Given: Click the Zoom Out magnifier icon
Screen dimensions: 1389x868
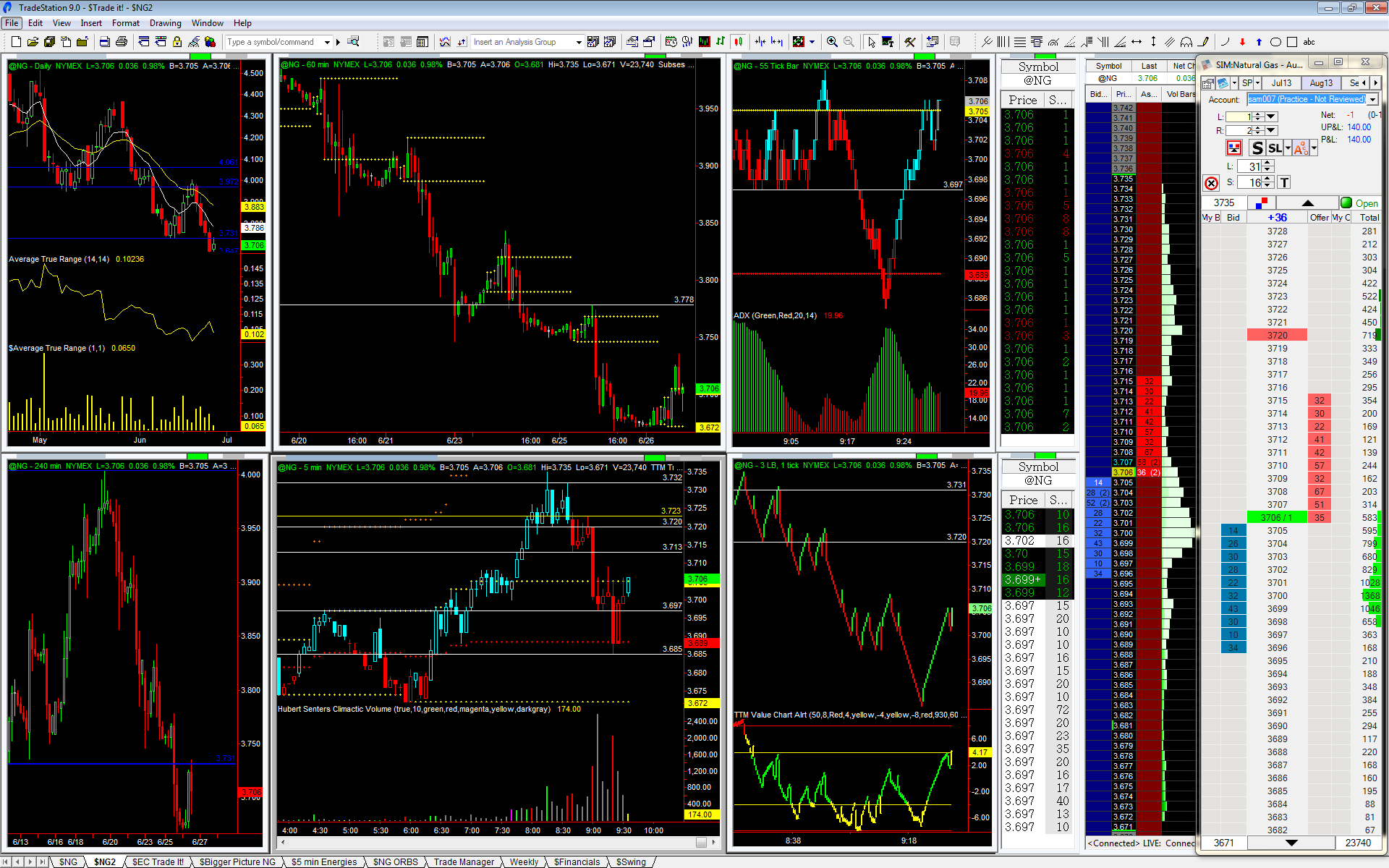Looking at the screenshot, I should tap(849, 42).
